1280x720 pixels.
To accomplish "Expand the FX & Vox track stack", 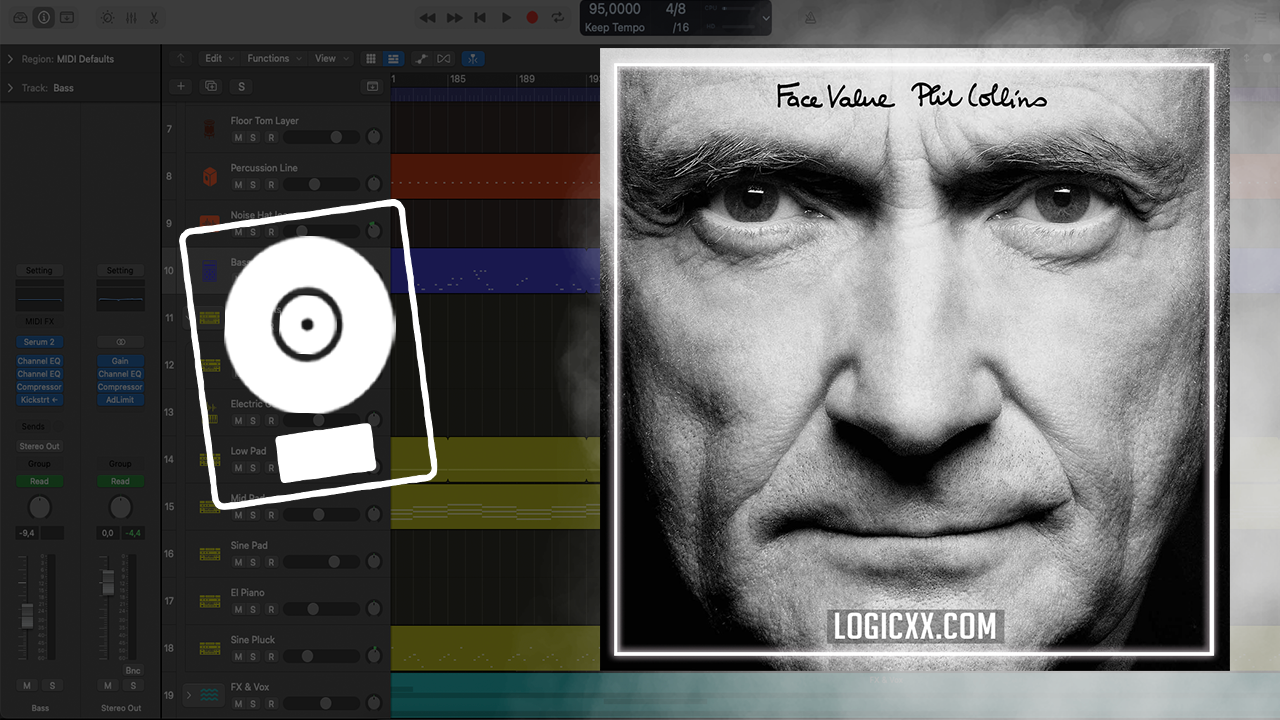I will 188,695.
